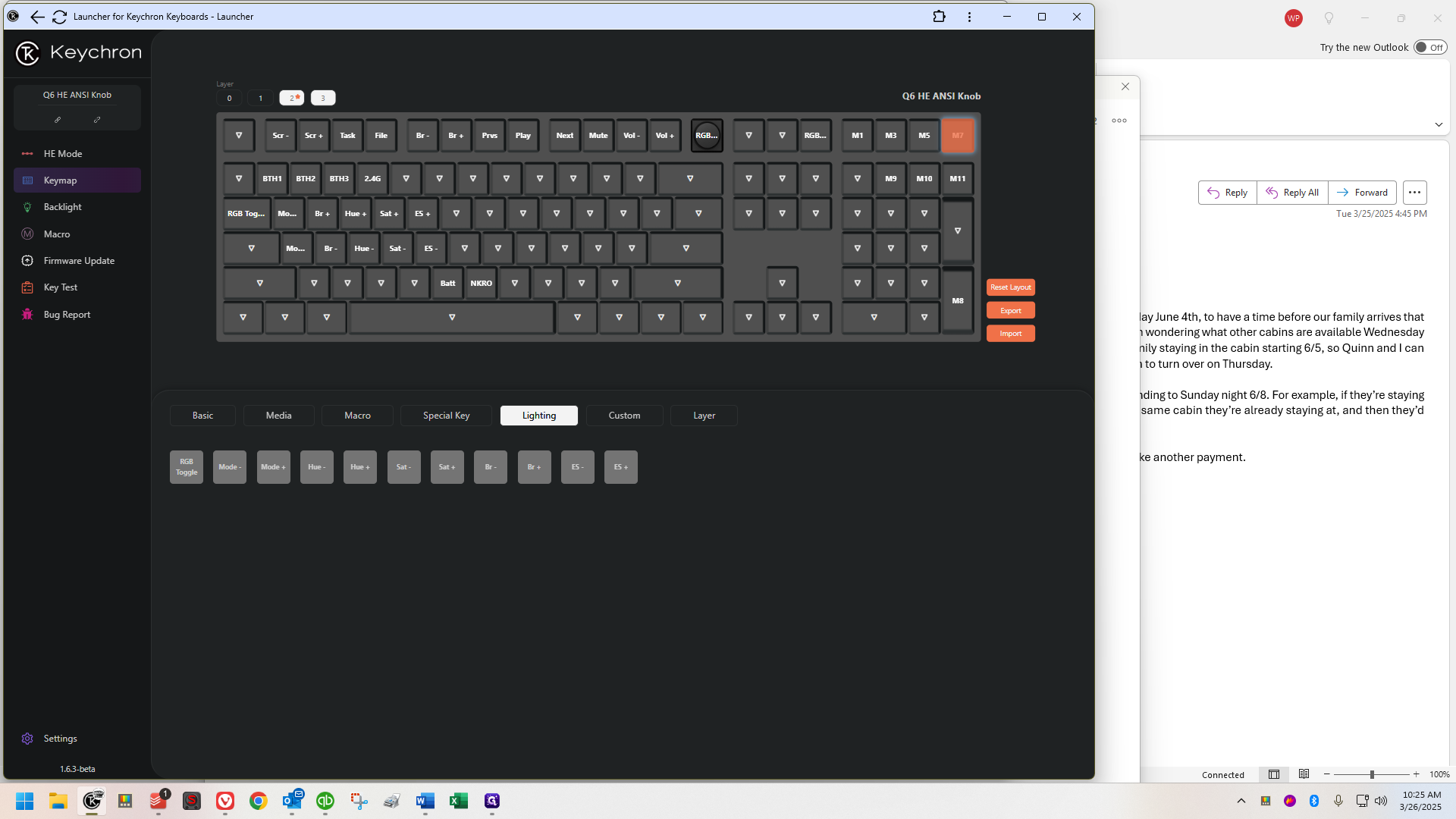
Task: Open the volume tray icon
Action: click(x=1381, y=801)
